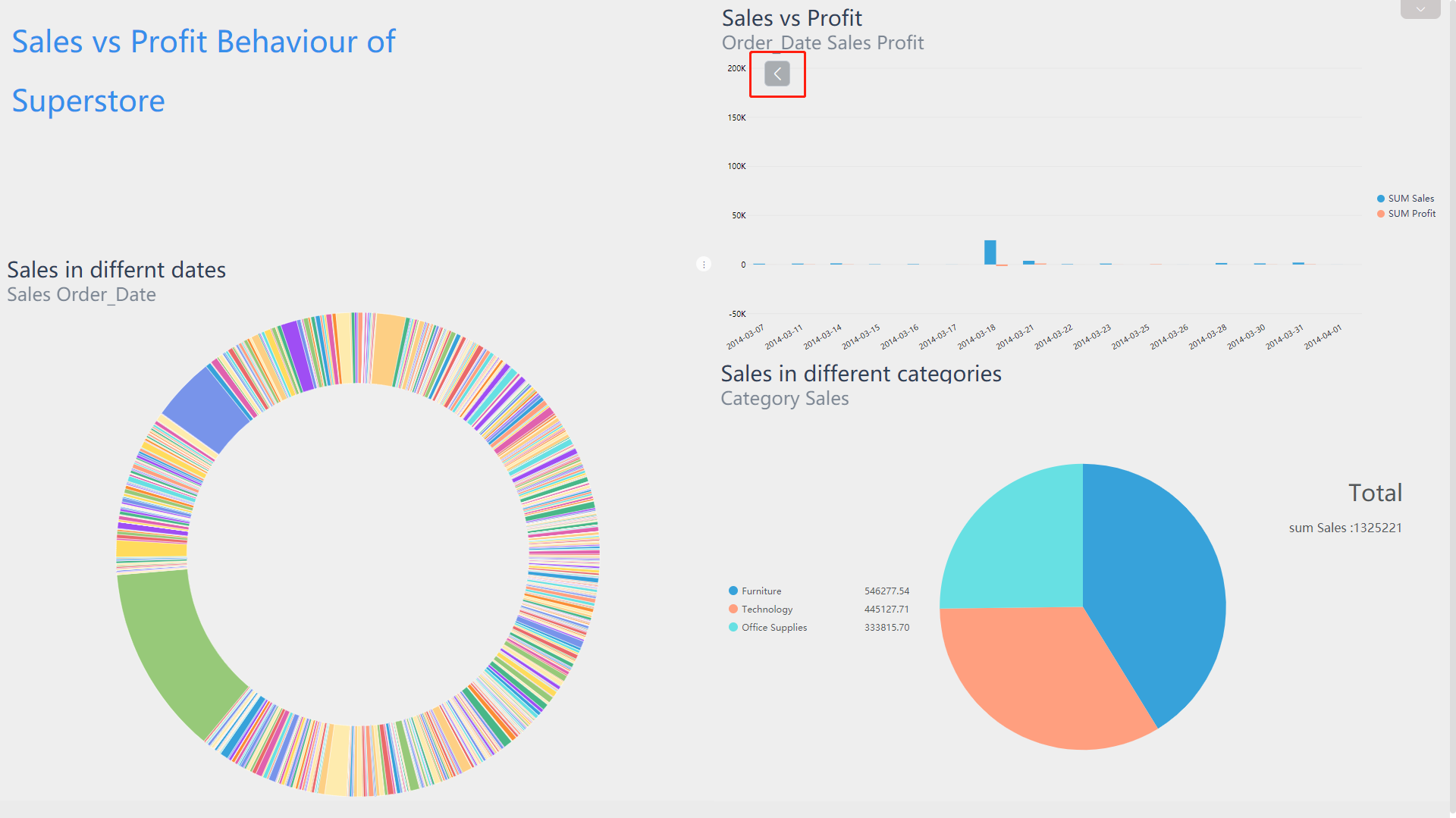The width and height of the screenshot is (1456, 818).
Task: Click the wide periwinkle blue donut segment
Action: point(206,409)
